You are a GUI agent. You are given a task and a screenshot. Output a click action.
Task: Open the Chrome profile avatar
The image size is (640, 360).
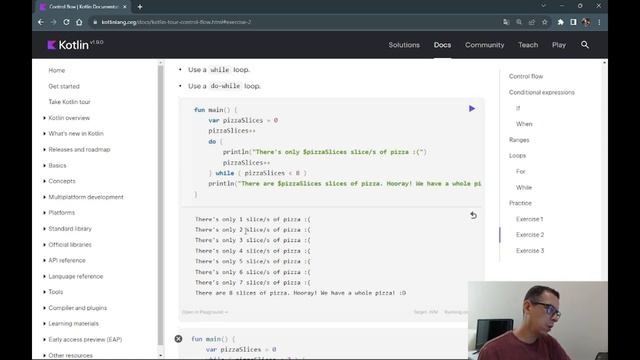586,22
